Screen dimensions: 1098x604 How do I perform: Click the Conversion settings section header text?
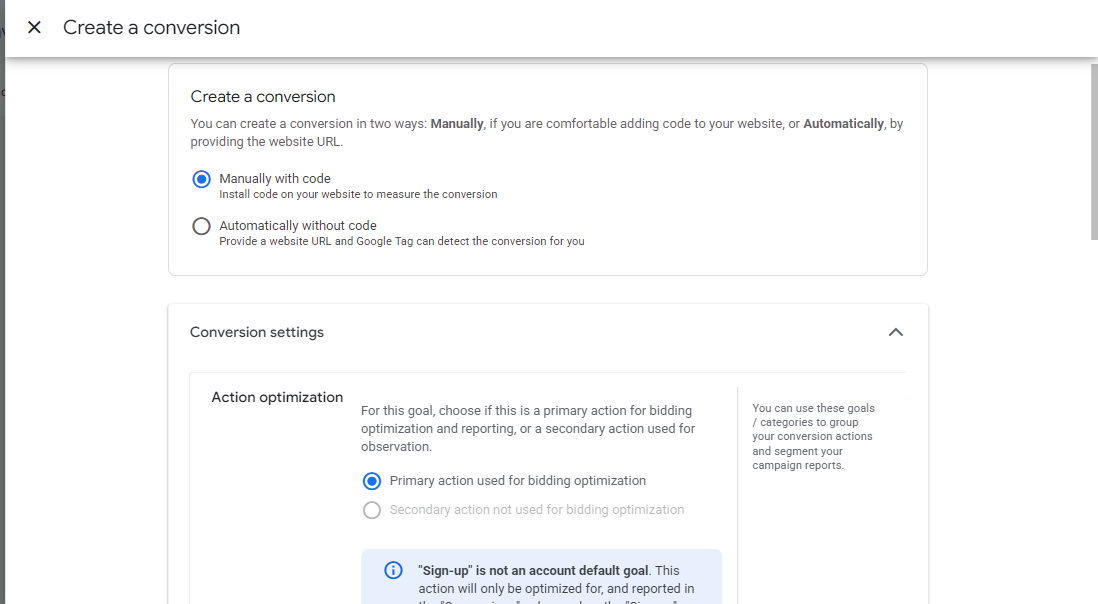(257, 332)
